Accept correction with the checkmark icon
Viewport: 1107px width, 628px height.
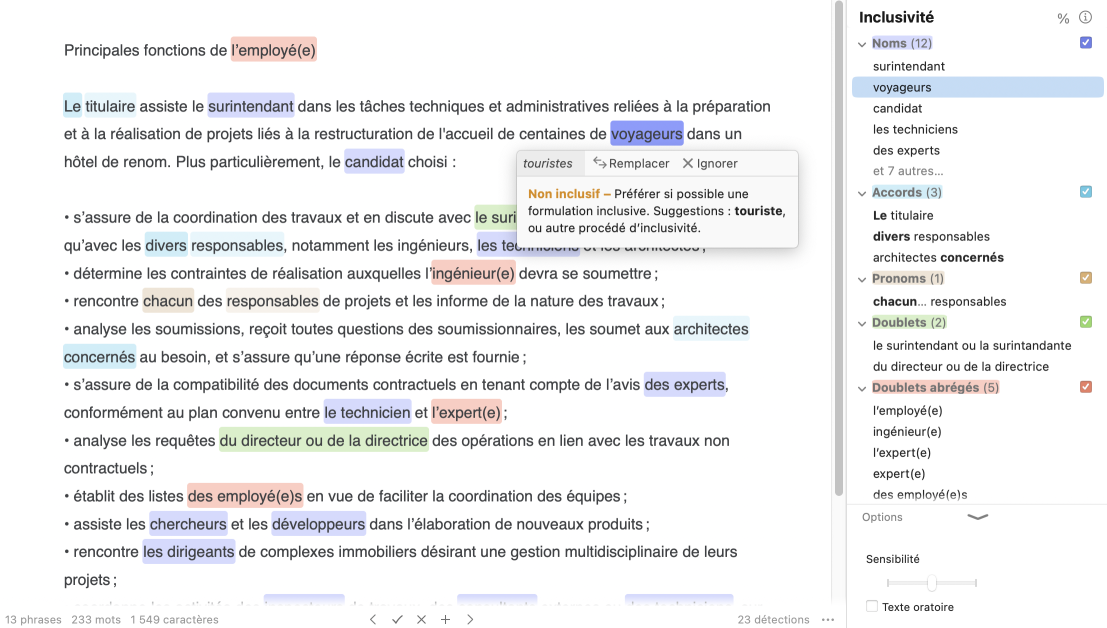point(397,620)
